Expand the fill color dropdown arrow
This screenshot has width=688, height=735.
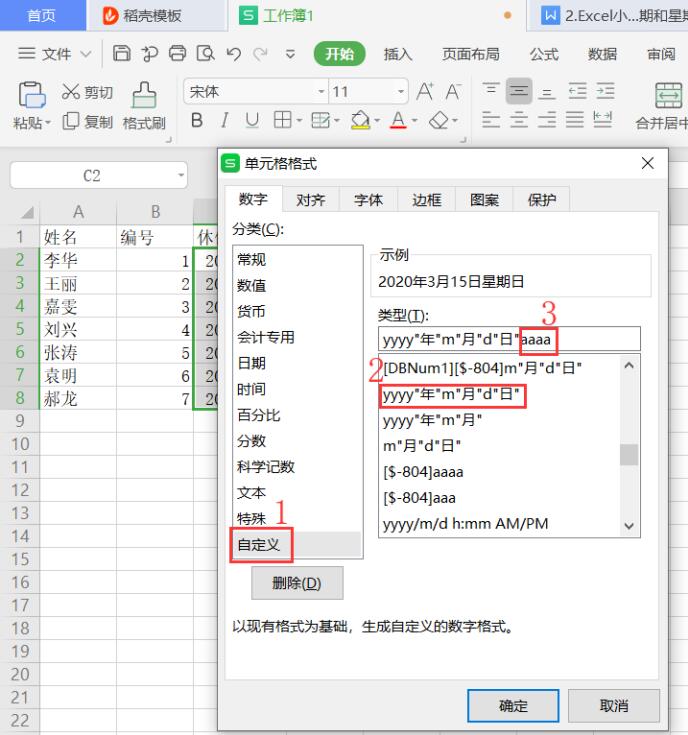(x=377, y=121)
